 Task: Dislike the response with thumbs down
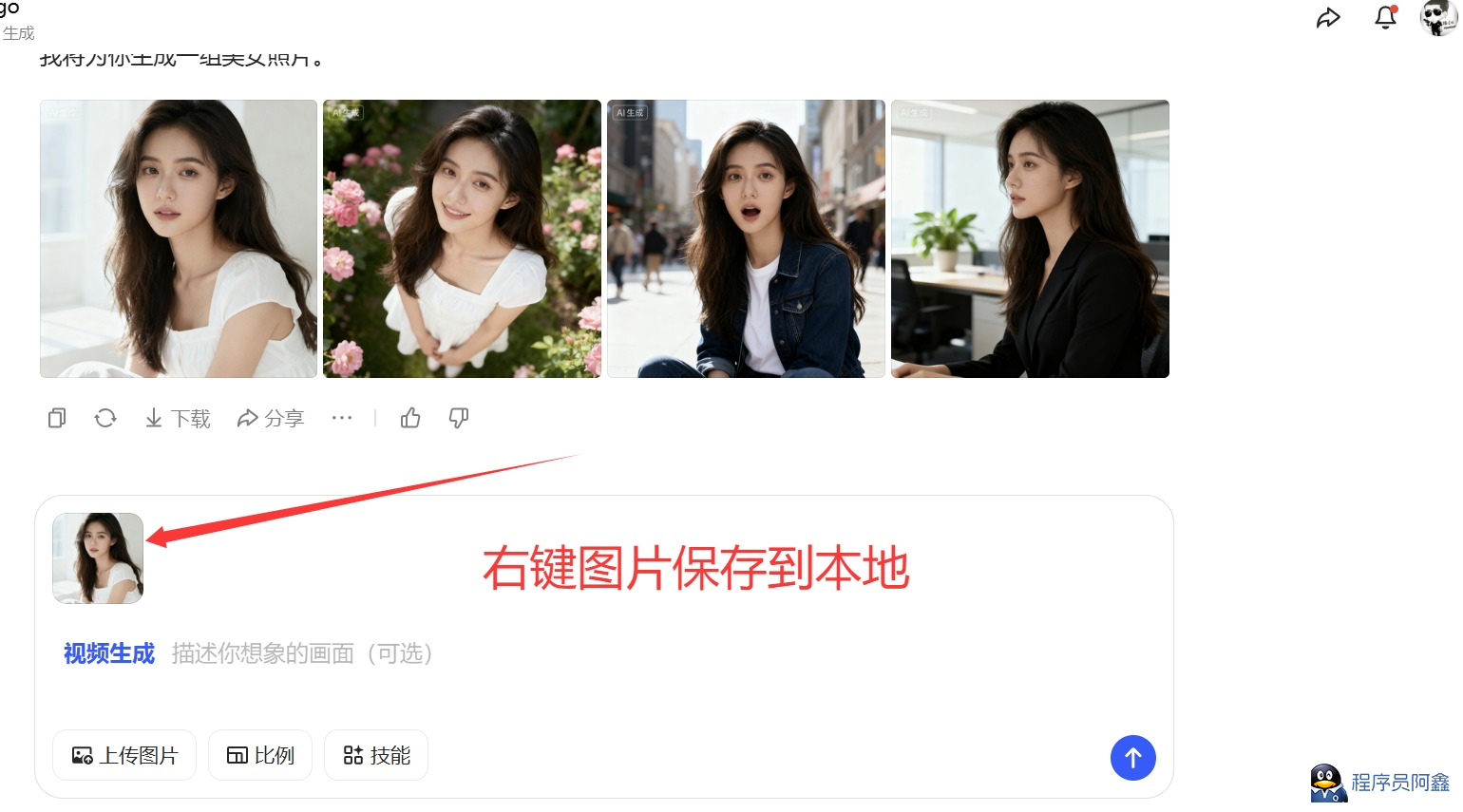pyautogui.click(x=459, y=418)
